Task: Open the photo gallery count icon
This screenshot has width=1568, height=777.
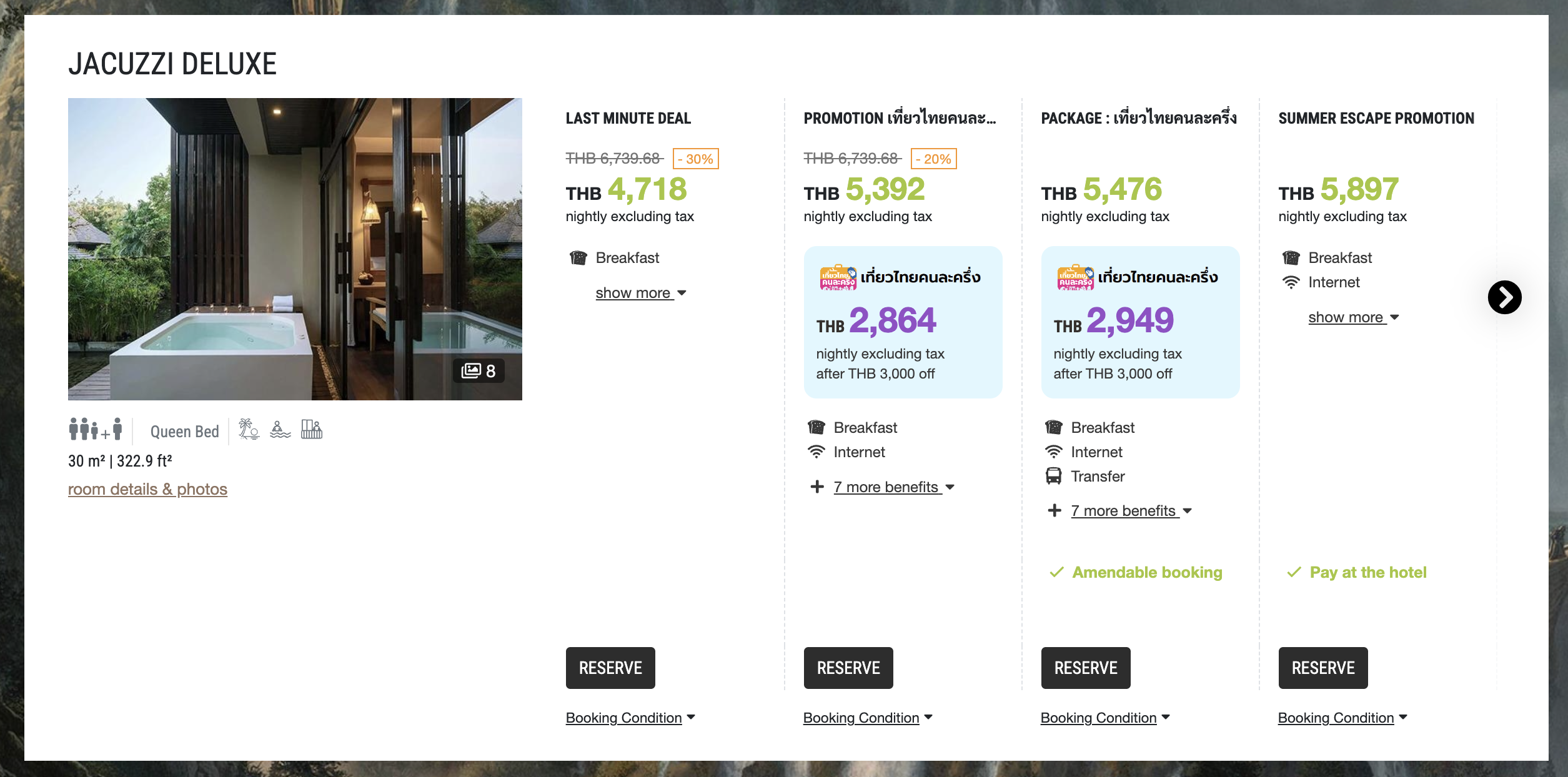Action: pos(478,371)
